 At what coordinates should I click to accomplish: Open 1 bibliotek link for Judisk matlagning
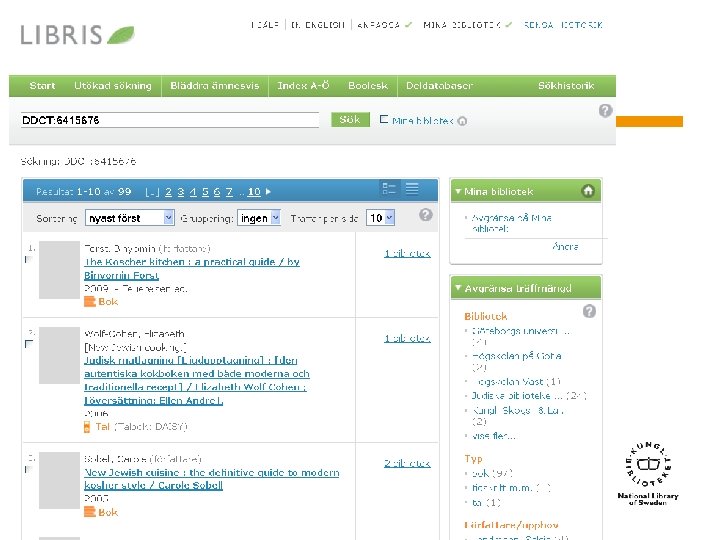407,338
